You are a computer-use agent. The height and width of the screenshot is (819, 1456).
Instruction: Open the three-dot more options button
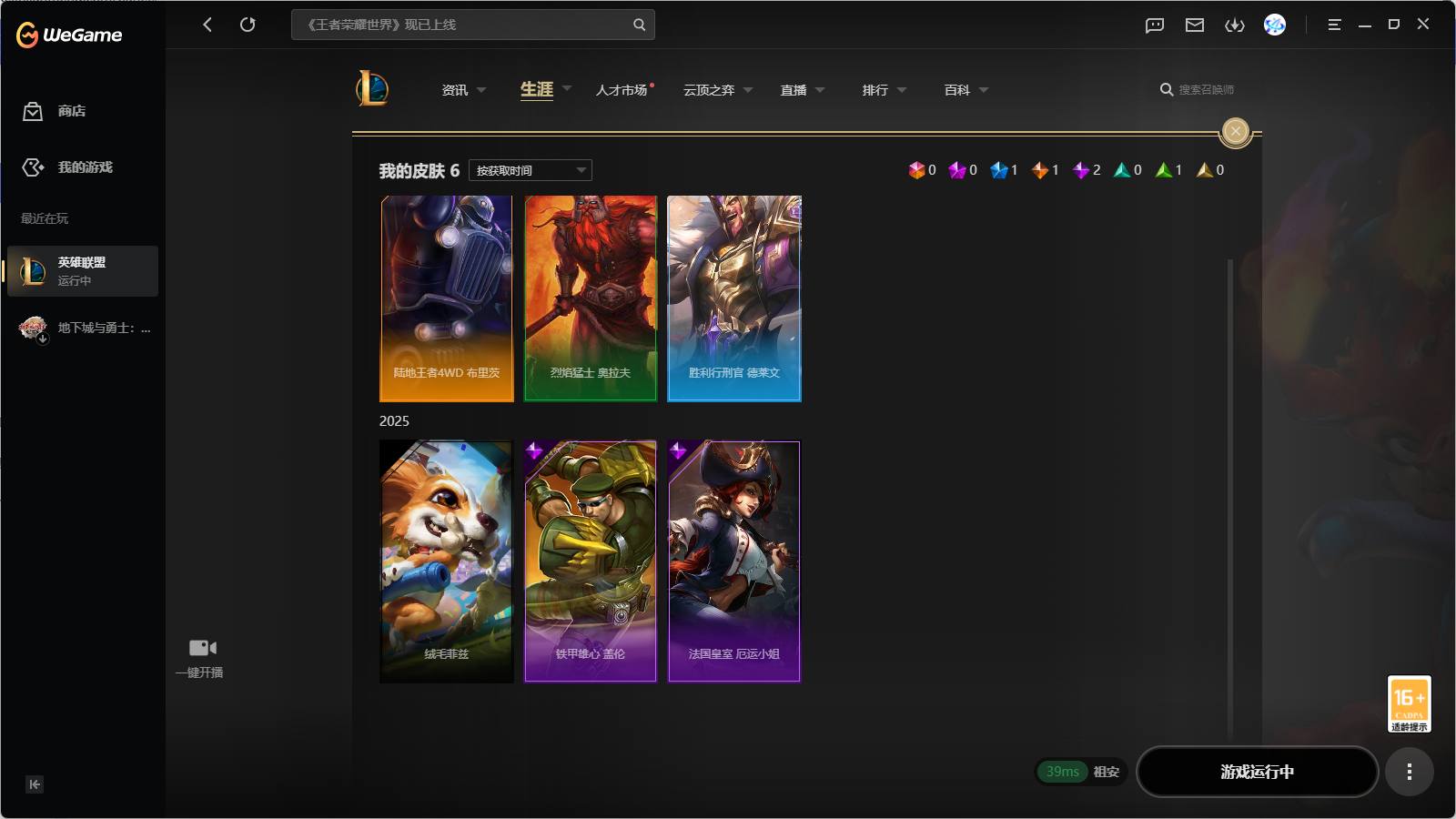(1409, 772)
